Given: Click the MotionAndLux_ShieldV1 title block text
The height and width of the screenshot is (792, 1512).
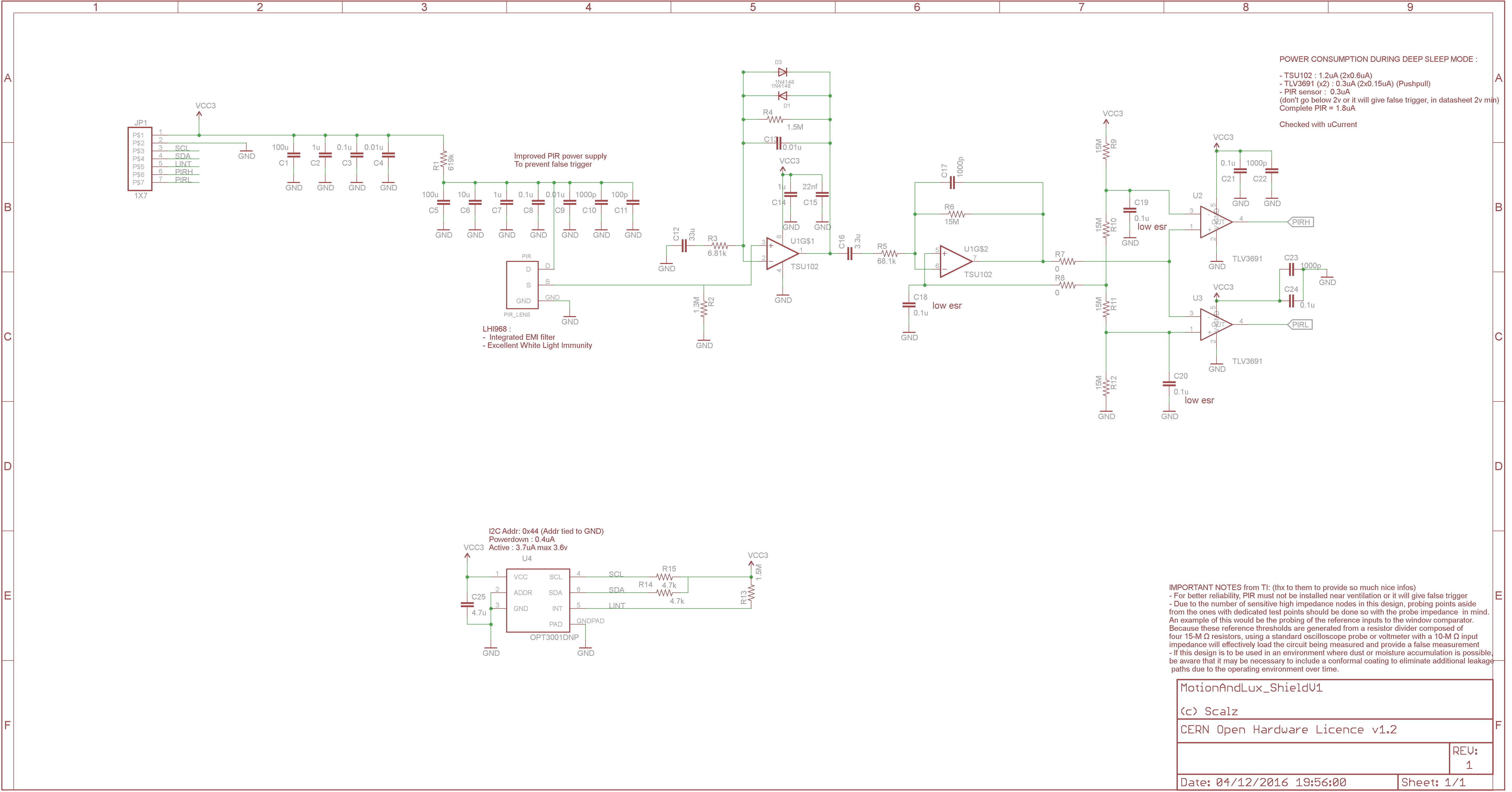Looking at the screenshot, I should click(1251, 688).
